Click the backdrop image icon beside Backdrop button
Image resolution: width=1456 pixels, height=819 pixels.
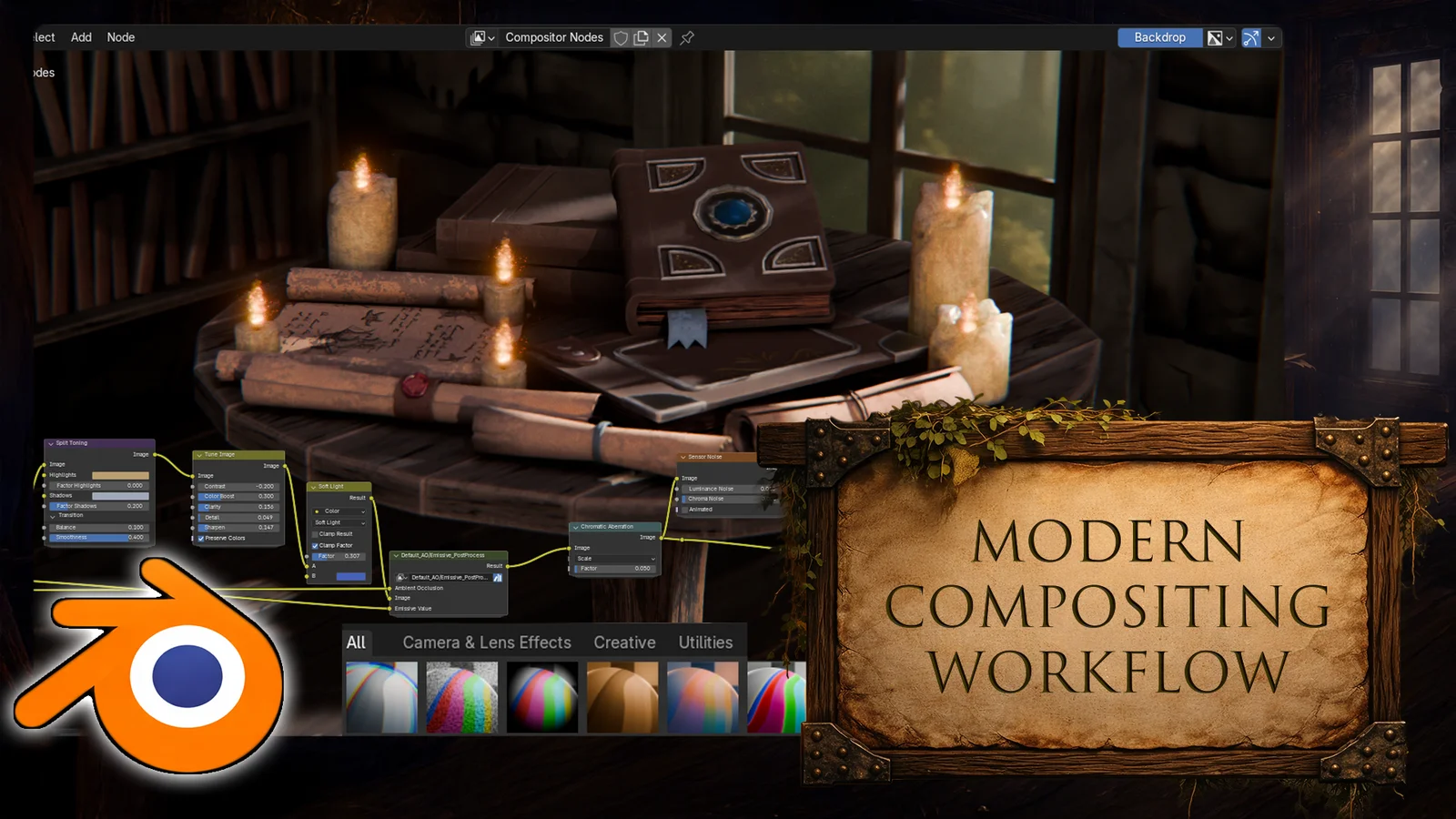point(1215,37)
